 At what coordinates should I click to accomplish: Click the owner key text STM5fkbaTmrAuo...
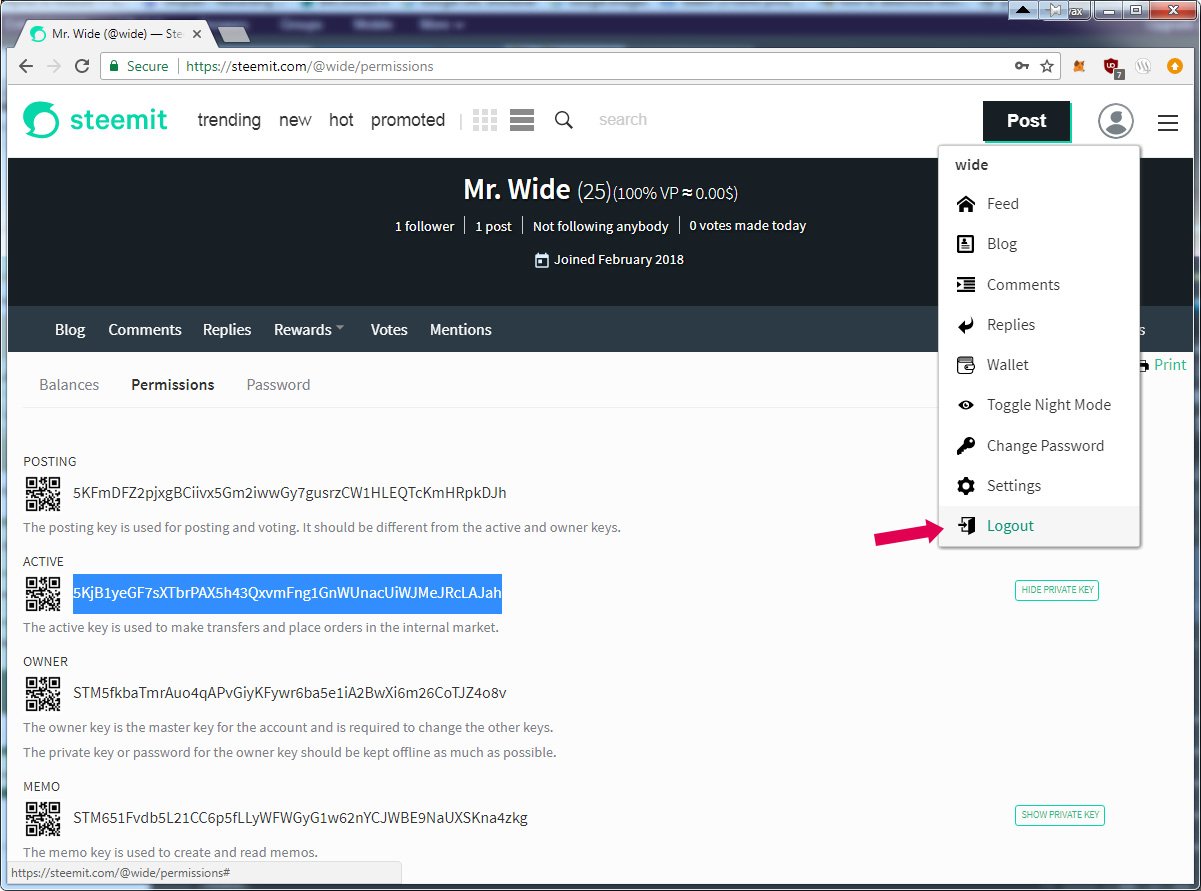[x=290, y=693]
